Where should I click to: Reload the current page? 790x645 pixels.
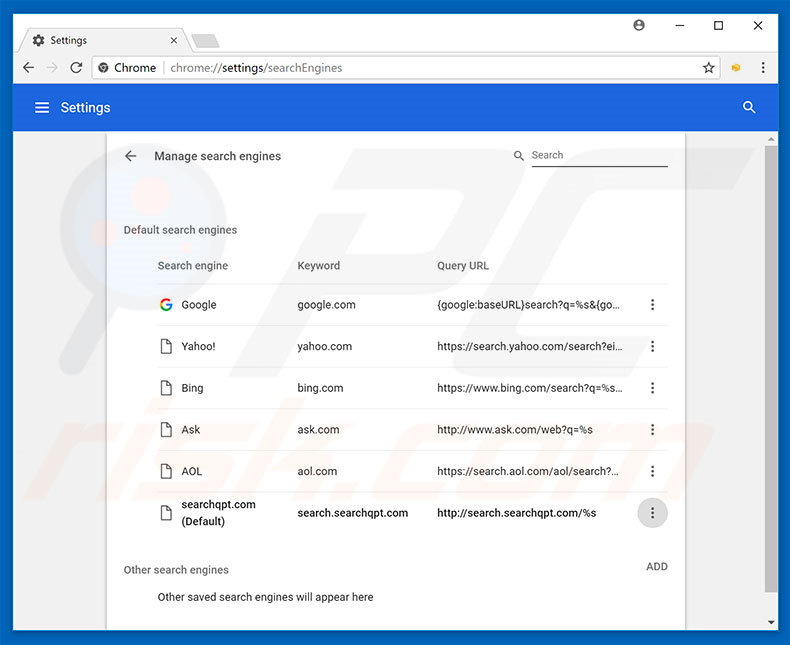tap(76, 68)
